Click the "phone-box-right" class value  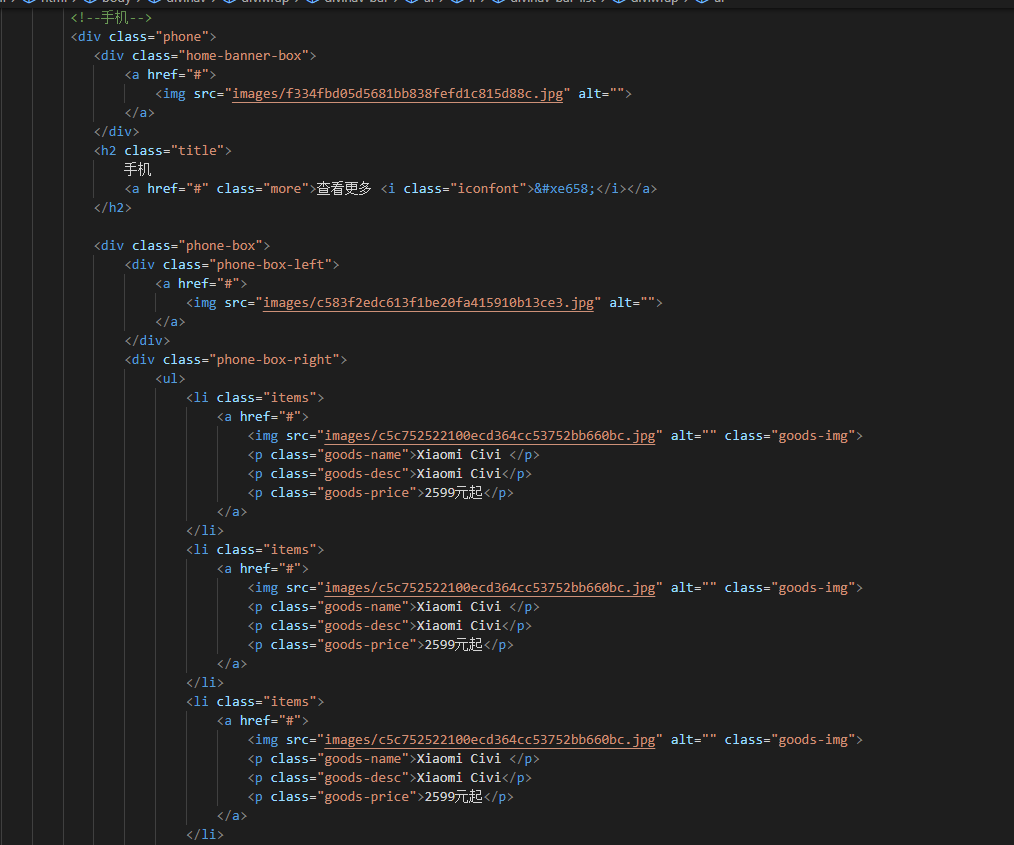tap(274, 359)
